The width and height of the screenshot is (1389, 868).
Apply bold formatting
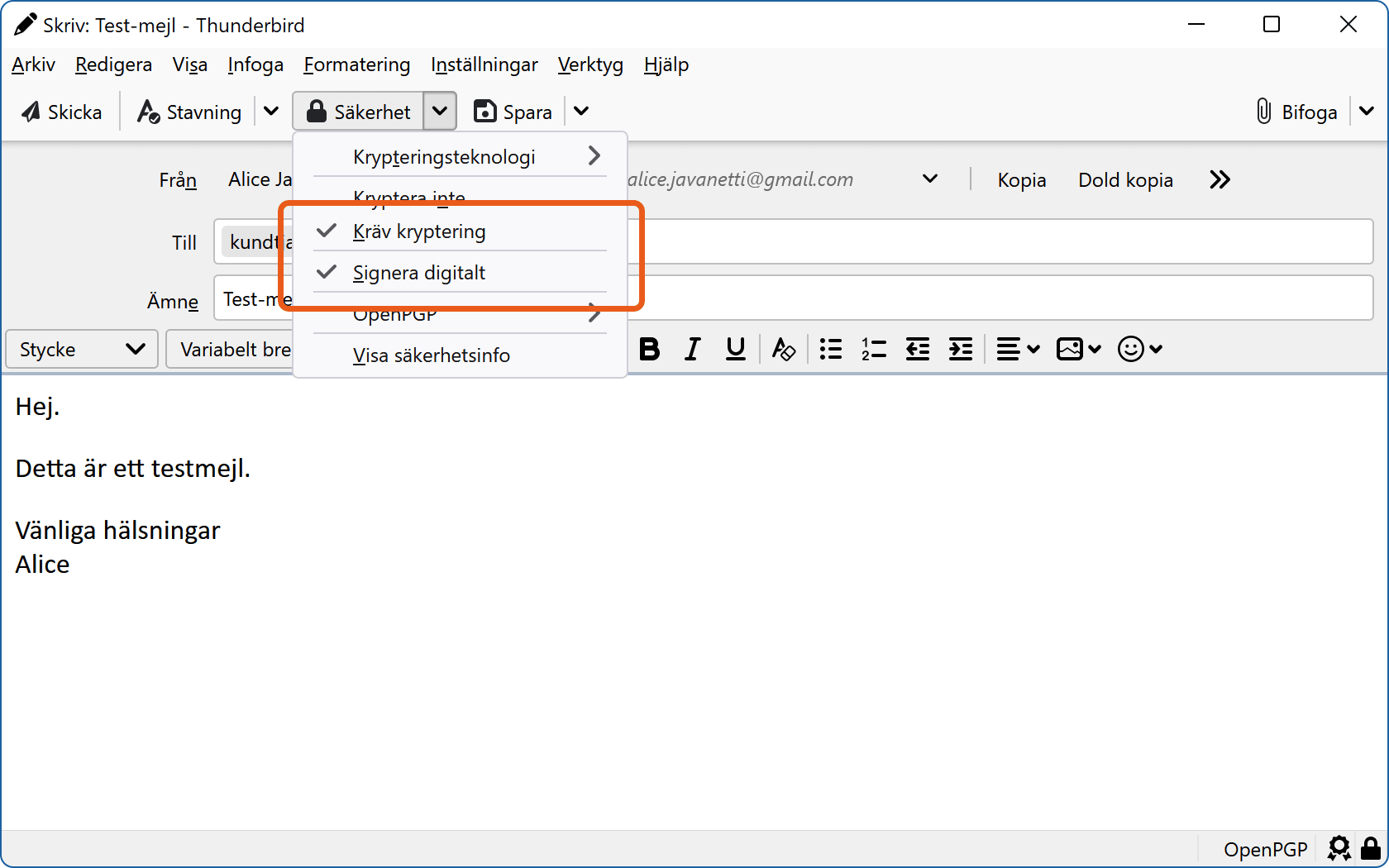pyautogui.click(x=650, y=349)
